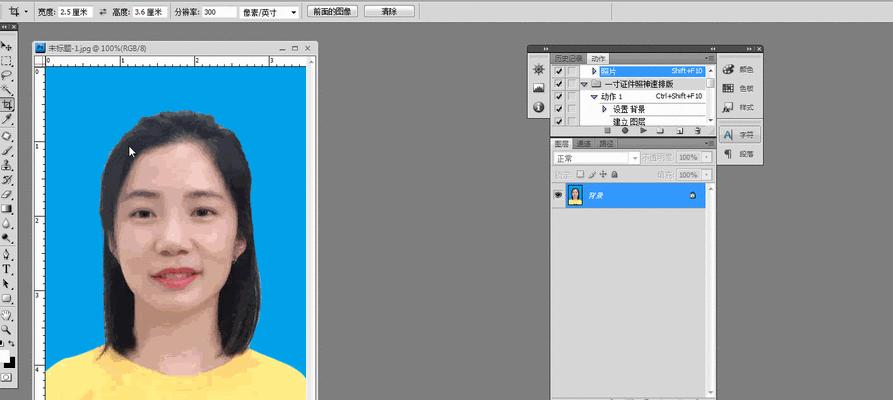Open 颜色 panel button

pos(739,70)
